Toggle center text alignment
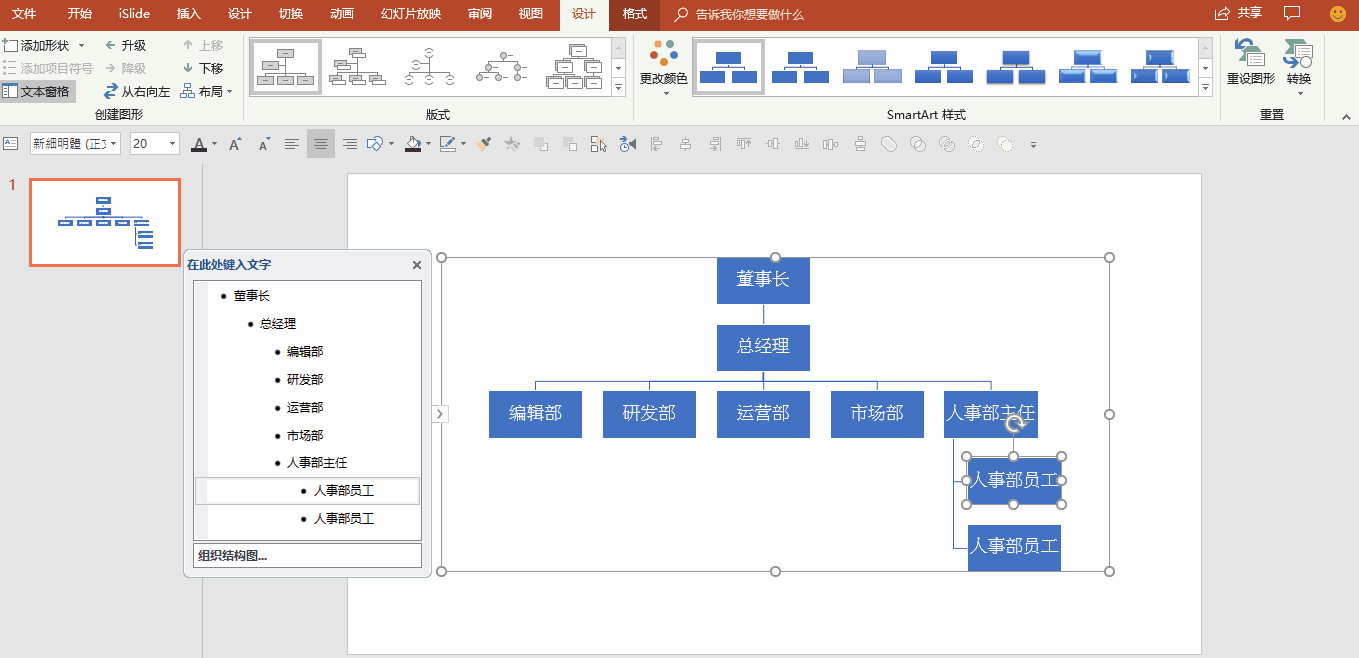1359x658 pixels. (321, 144)
